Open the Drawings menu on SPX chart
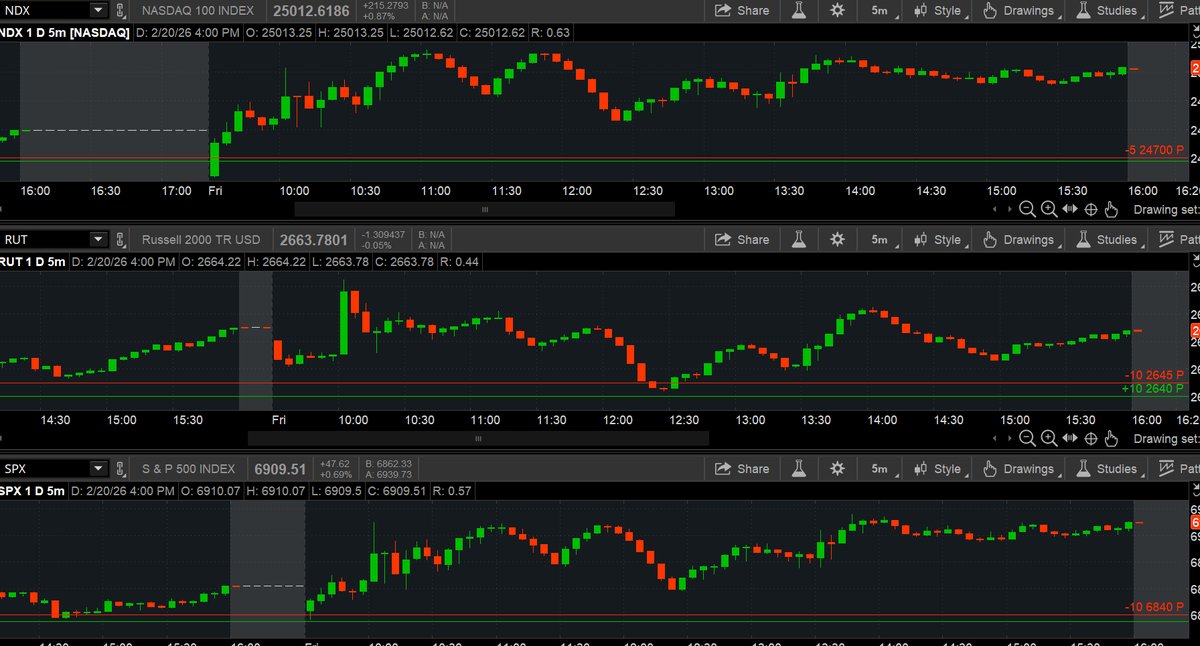1200x646 pixels. [1021, 468]
